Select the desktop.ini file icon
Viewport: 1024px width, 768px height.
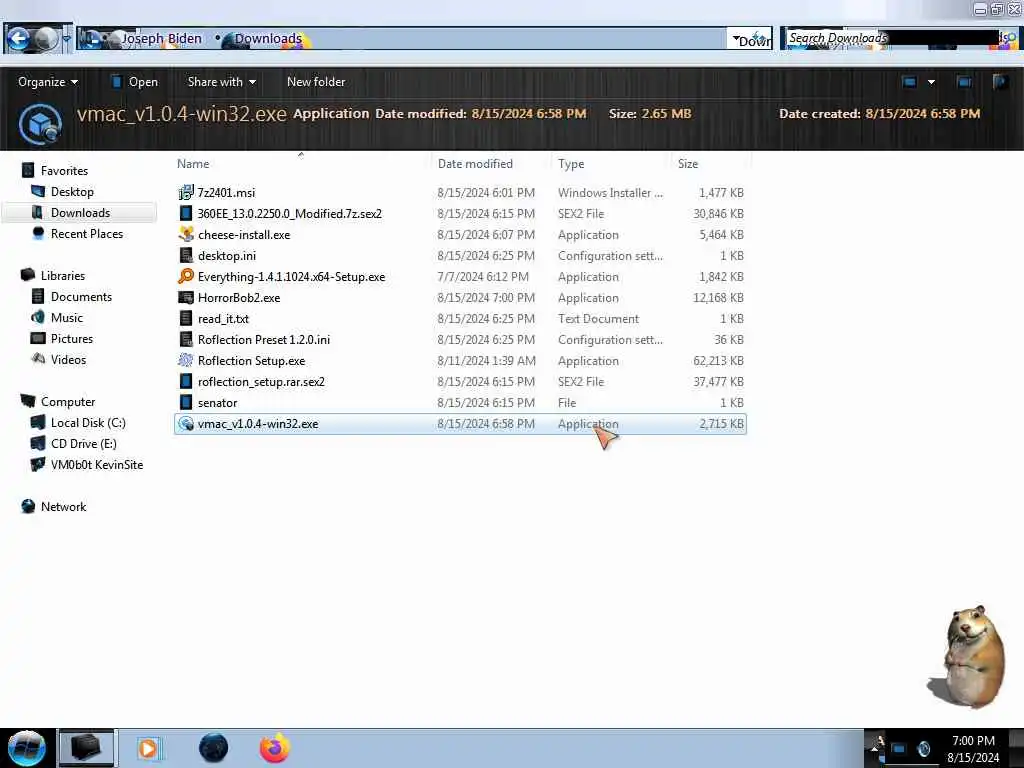point(186,255)
